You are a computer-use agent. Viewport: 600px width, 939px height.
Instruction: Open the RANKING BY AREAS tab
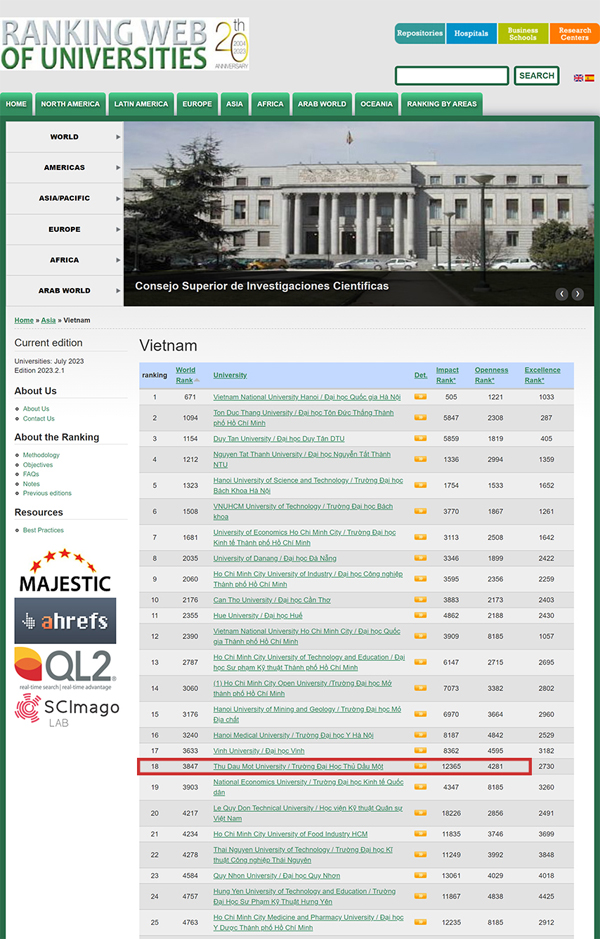[x=442, y=104]
